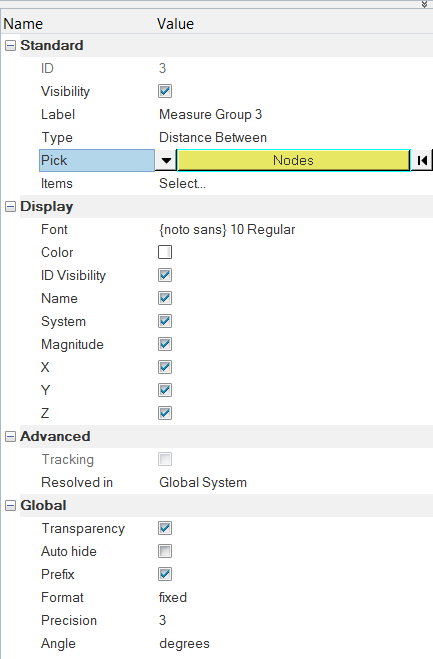The width and height of the screenshot is (433, 659).
Task: Enable the Auto hide checkbox
Action: (165, 551)
